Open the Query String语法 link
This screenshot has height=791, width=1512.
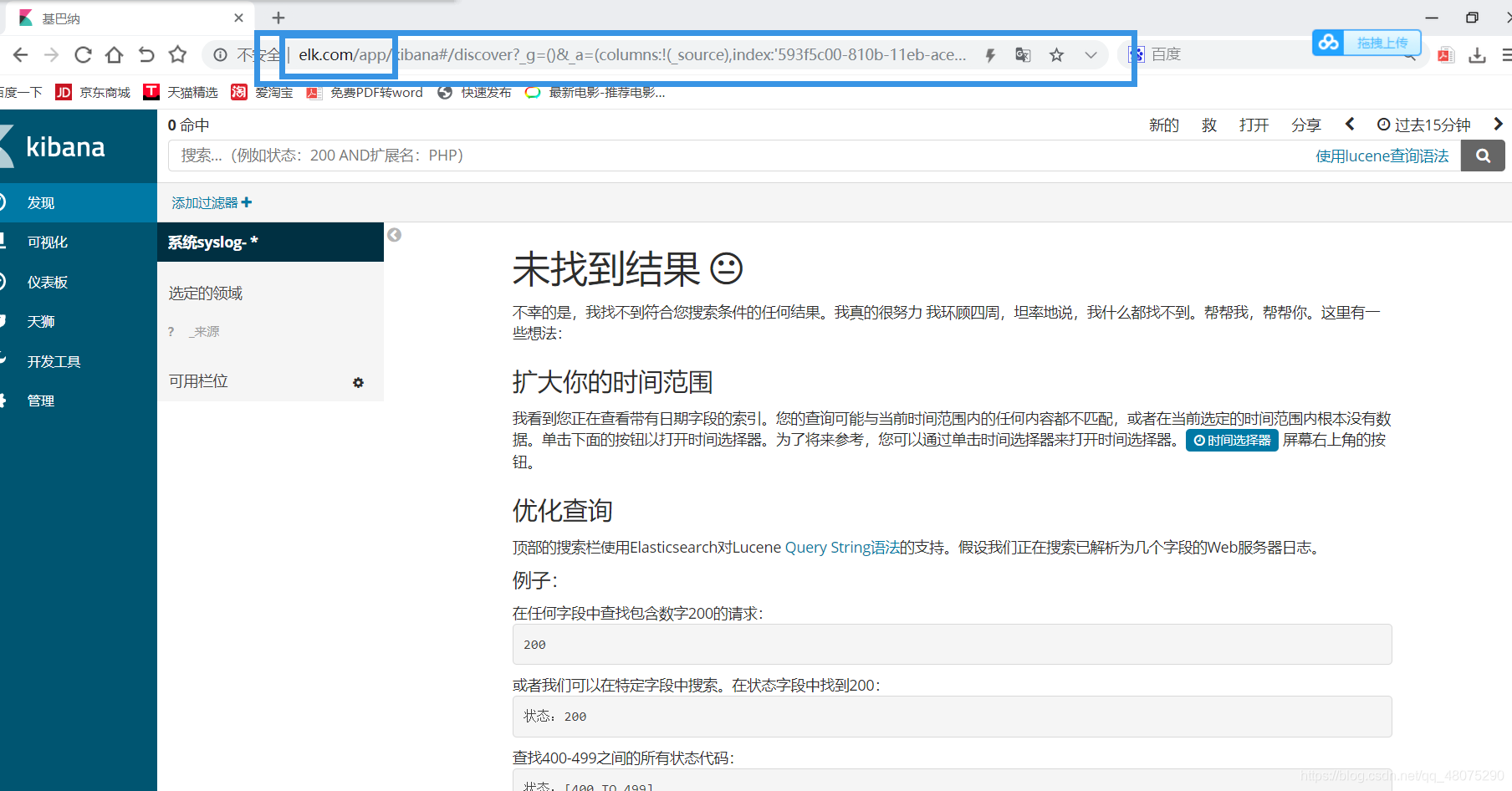coord(842,547)
